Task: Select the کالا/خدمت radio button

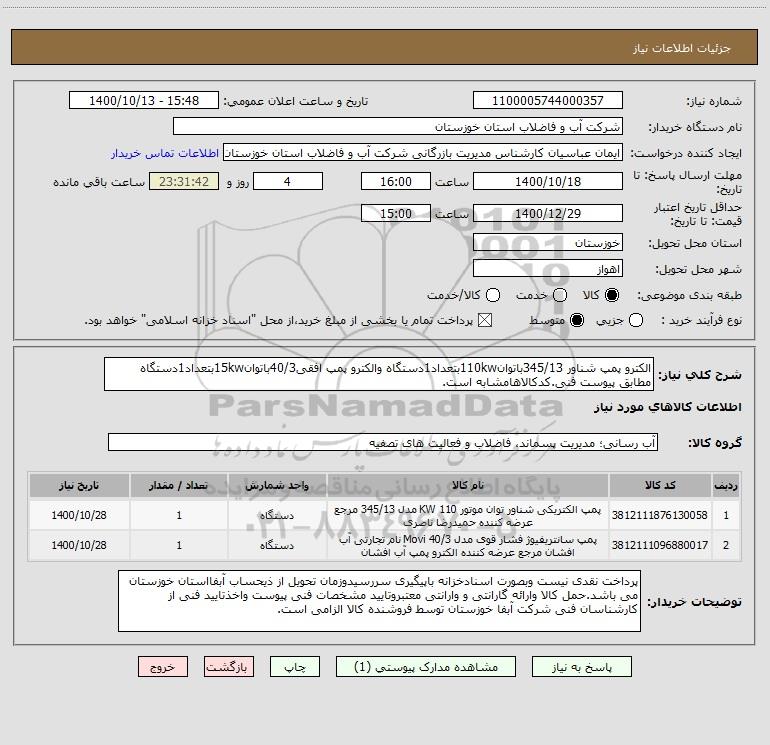Action: (493, 295)
